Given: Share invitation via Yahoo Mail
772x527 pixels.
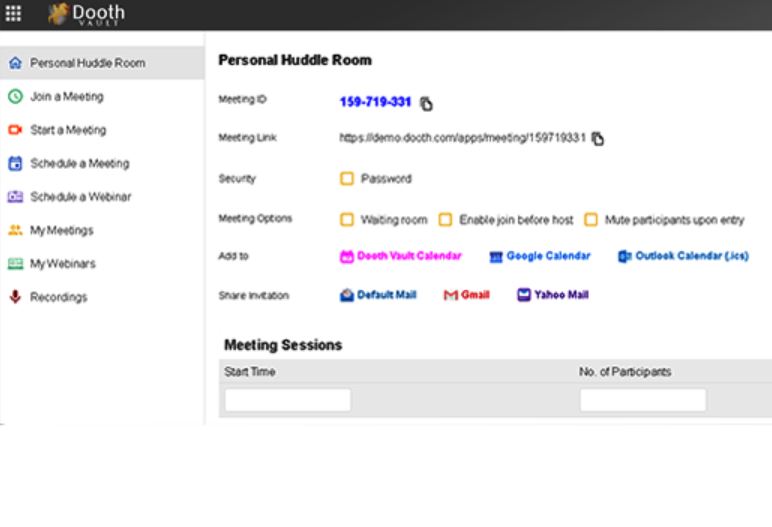Looking at the screenshot, I should click(x=553, y=295).
